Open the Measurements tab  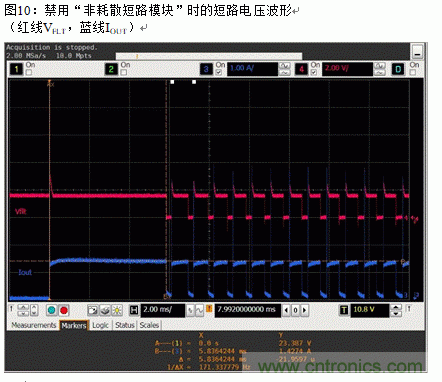tap(34, 325)
